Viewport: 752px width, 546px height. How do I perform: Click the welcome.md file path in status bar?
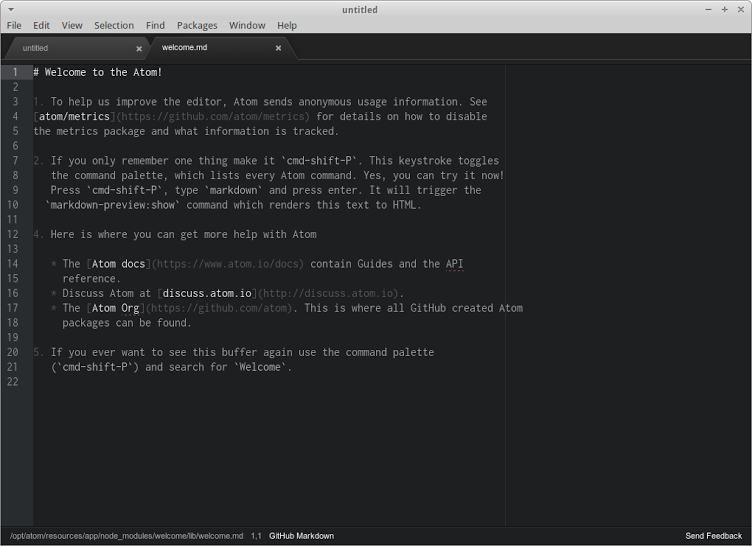(127, 536)
